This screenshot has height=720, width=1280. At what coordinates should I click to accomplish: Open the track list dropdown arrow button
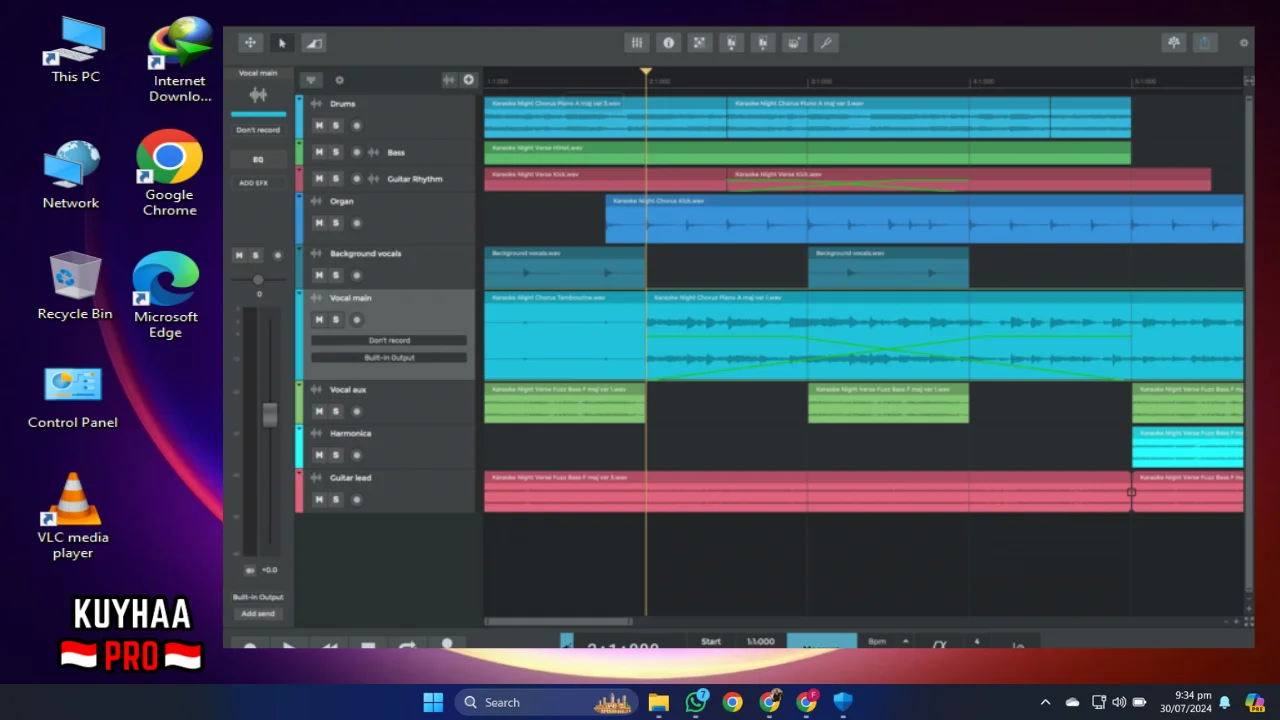click(x=312, y=80)
